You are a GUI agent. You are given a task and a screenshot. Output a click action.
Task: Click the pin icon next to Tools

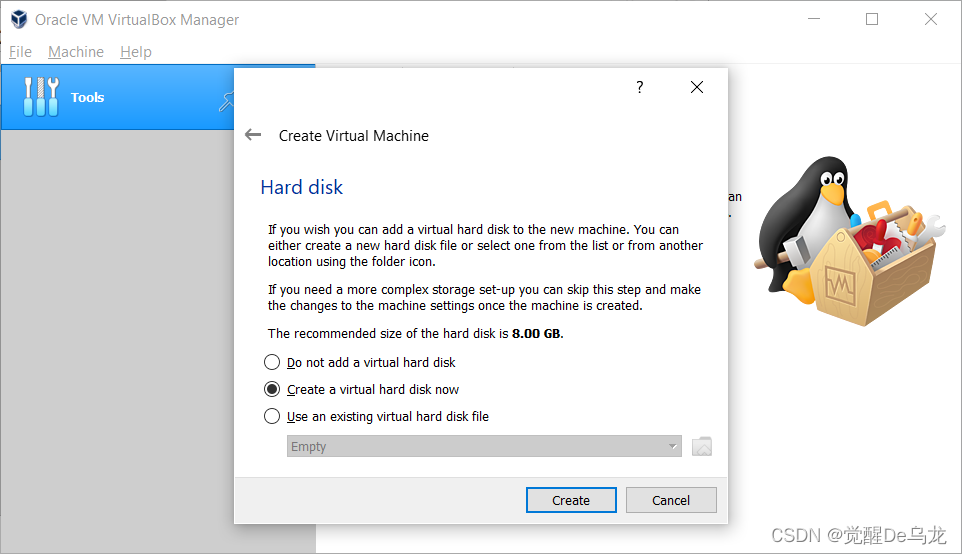226,101
